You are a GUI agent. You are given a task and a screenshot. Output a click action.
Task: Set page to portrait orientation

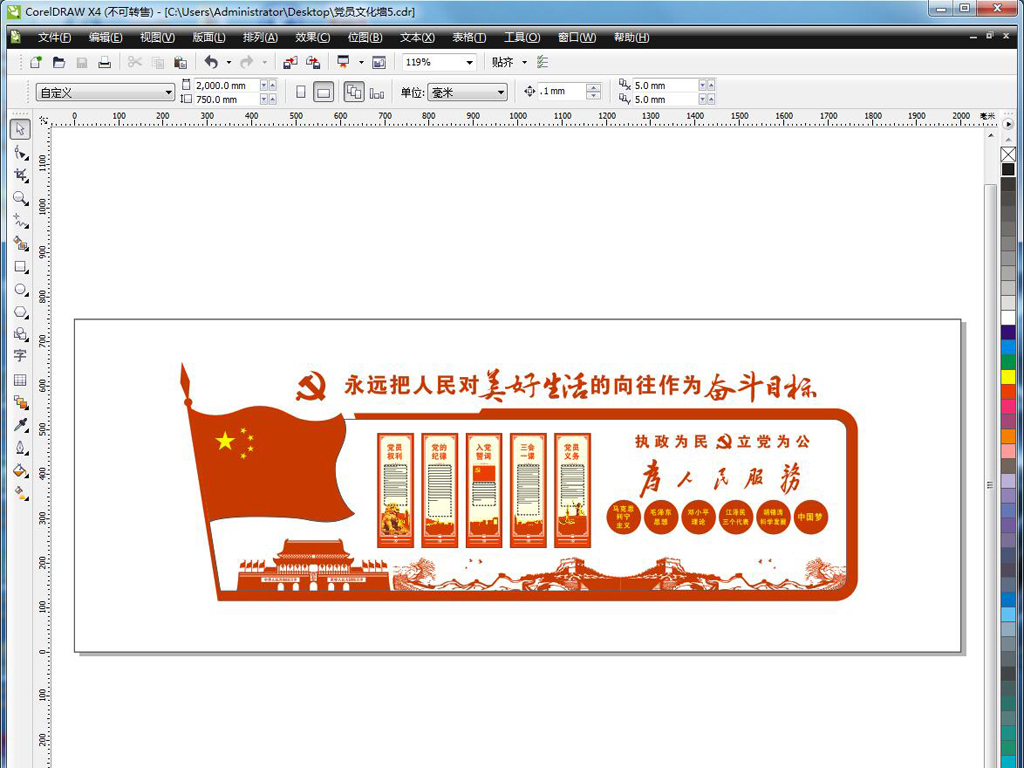click(300, 92)
